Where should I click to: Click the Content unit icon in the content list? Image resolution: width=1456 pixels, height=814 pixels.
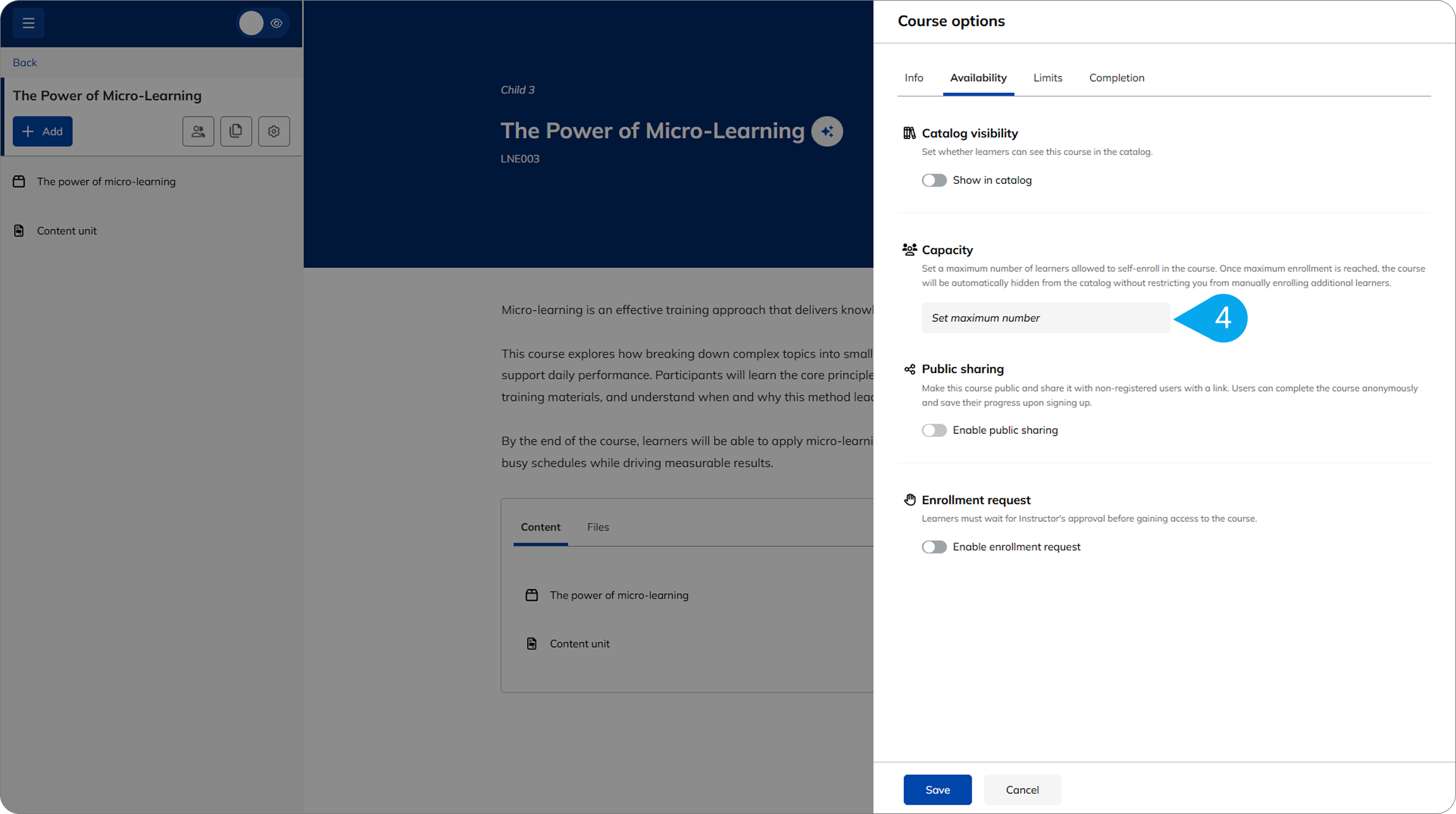click(531, 644)
